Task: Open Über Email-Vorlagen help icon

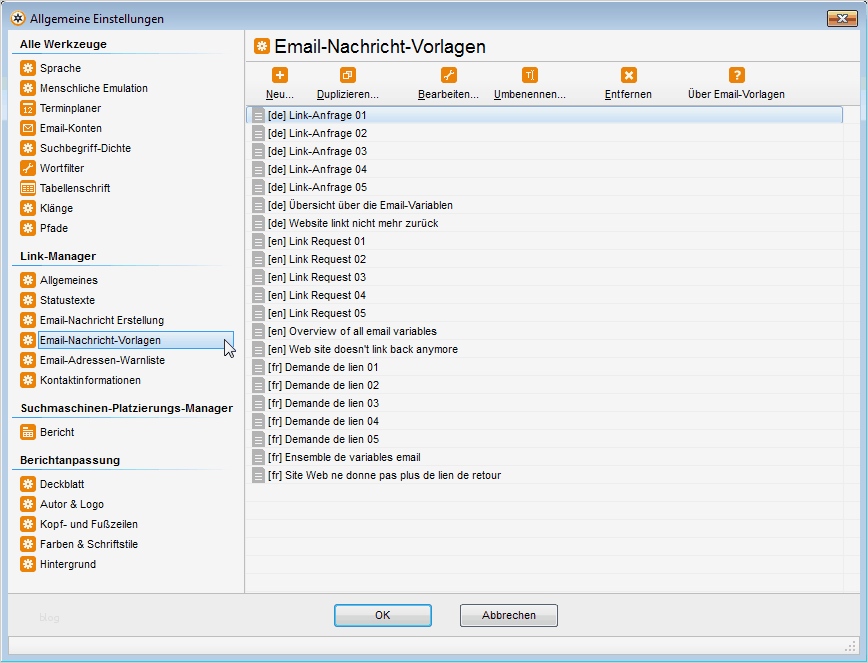Action: (736, 75)
